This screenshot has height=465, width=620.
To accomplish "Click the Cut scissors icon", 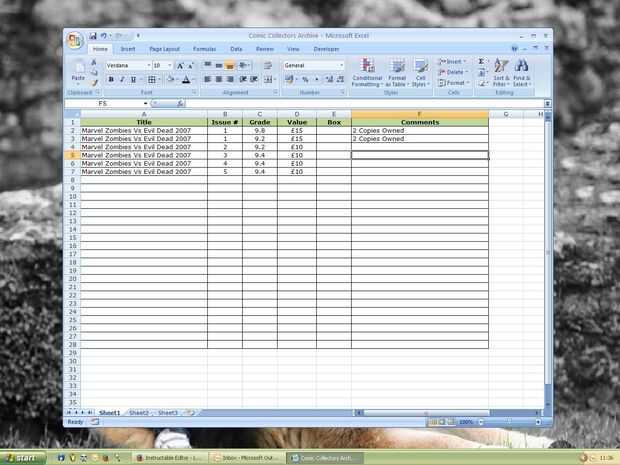I will (x=94, y=62).
